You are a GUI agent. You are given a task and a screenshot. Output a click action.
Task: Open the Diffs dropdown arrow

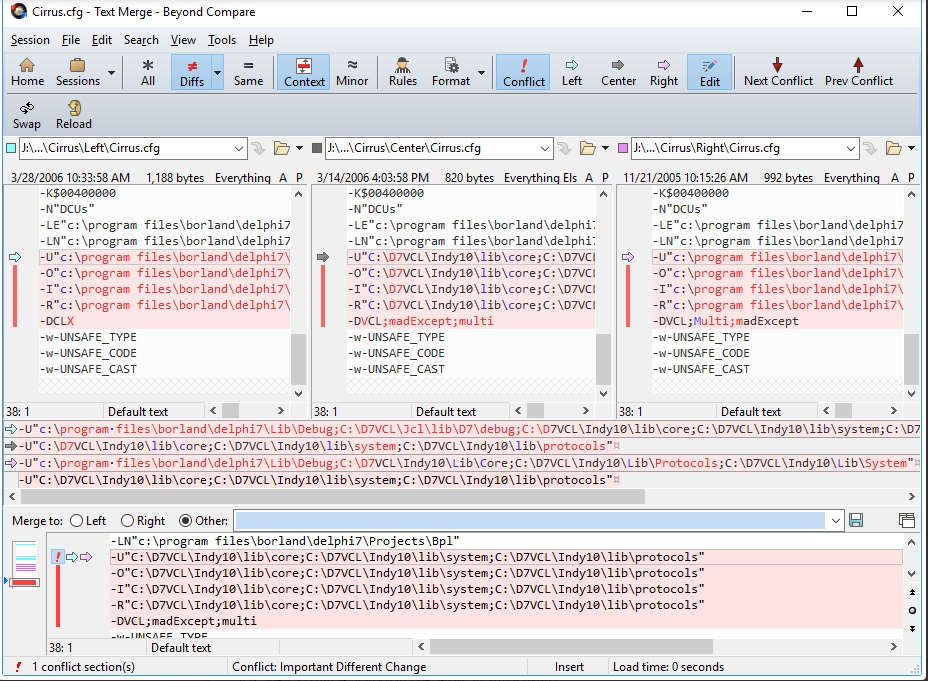coord(218,73)
